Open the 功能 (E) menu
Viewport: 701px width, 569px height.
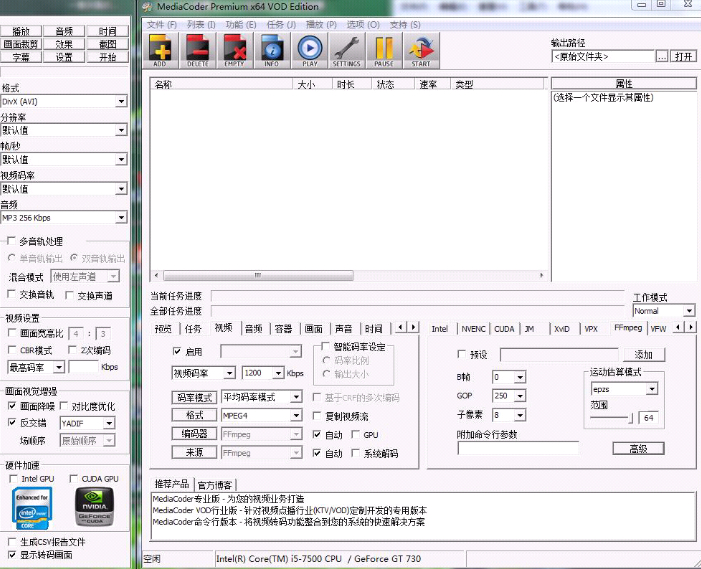[x=241, y=25]
